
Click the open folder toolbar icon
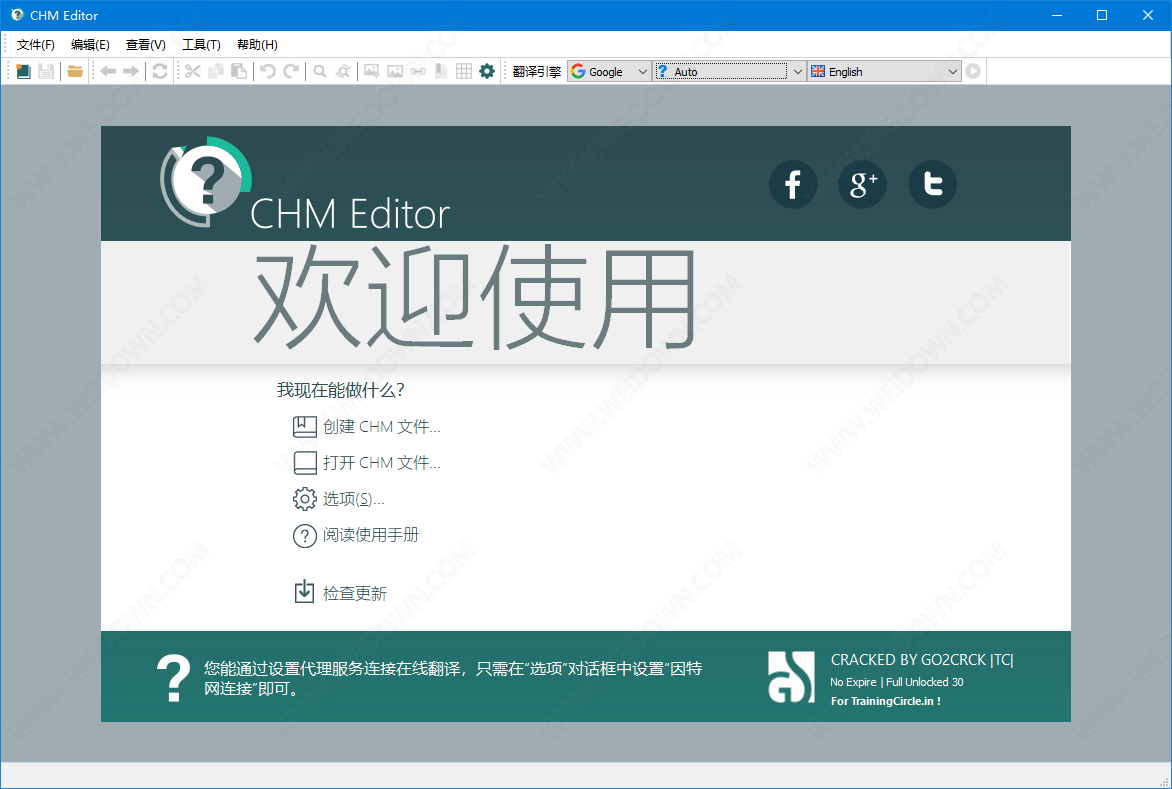coord(75,71)
